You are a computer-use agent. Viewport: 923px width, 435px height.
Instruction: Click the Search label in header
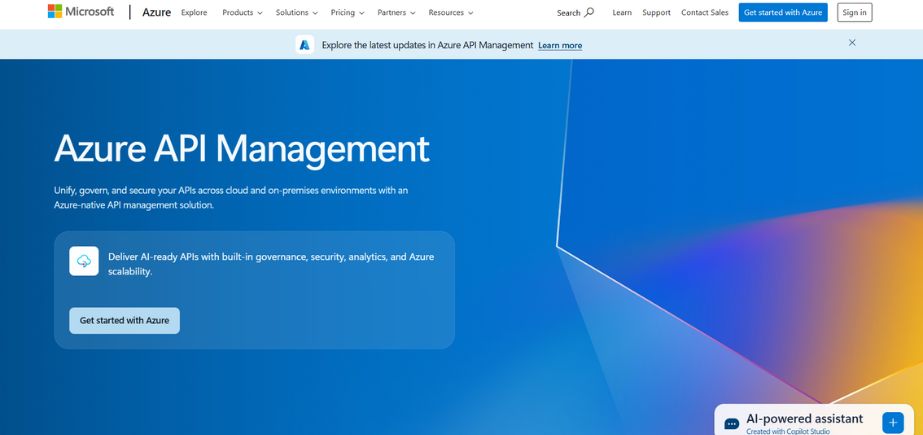[x=569, y=12]
